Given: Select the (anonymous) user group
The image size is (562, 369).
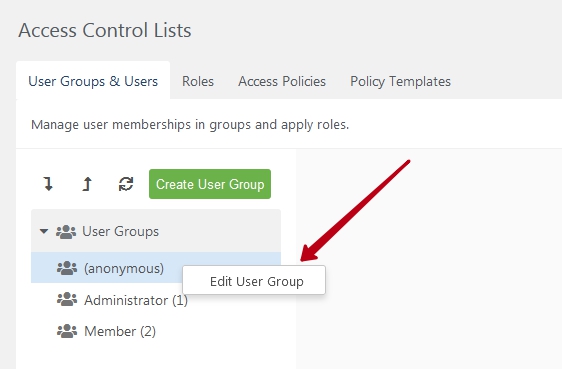Looking at the screenshot, I should [x=124, y=268].
